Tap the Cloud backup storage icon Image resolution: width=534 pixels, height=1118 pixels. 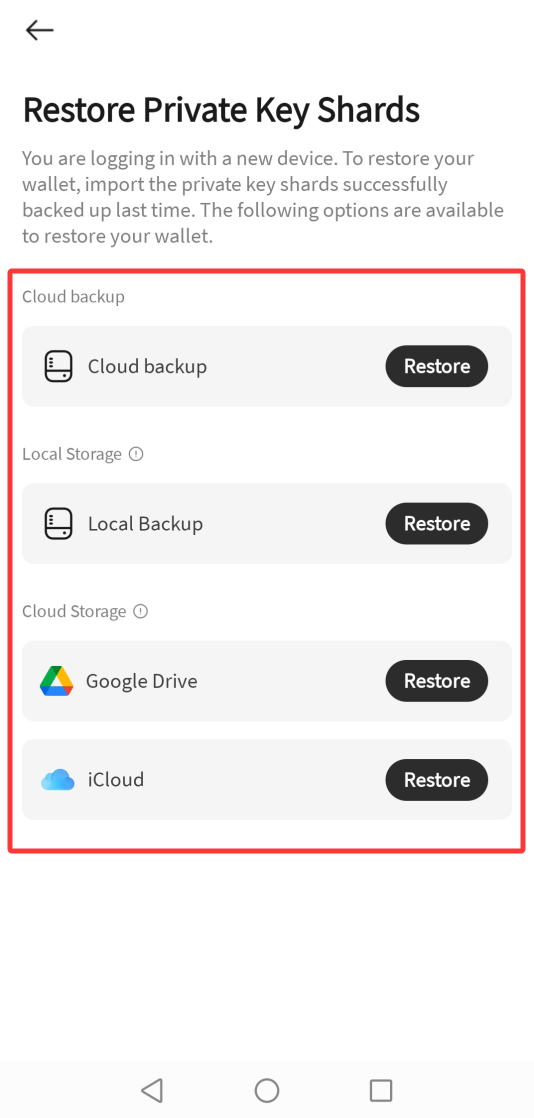(x=58, y=366)
